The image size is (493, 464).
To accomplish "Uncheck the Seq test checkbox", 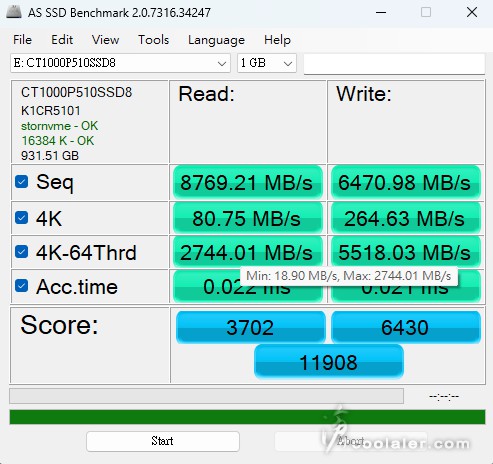I will click(22, 182).
